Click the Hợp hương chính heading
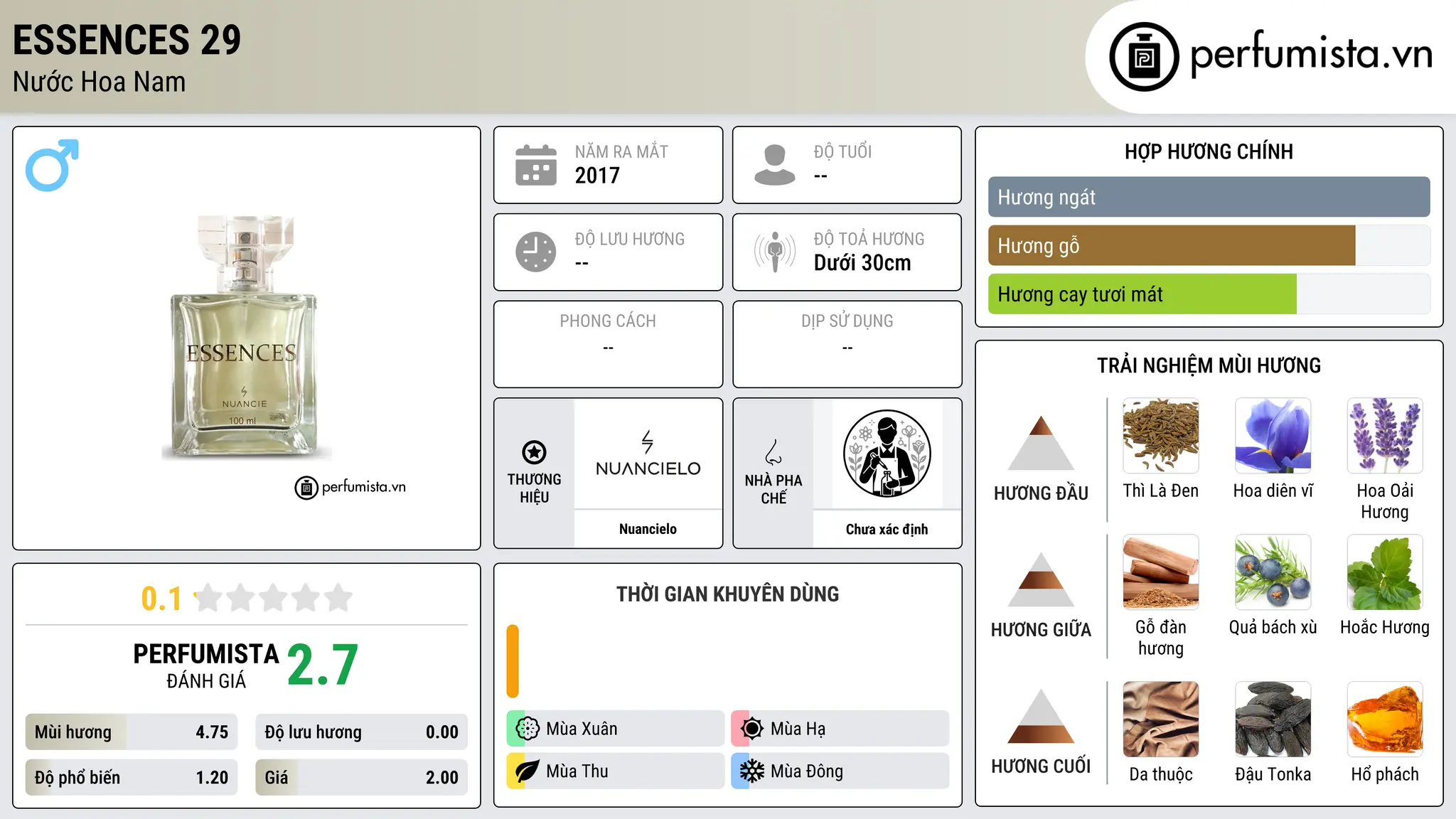The image size is (1456, 819). (1209, 151)
